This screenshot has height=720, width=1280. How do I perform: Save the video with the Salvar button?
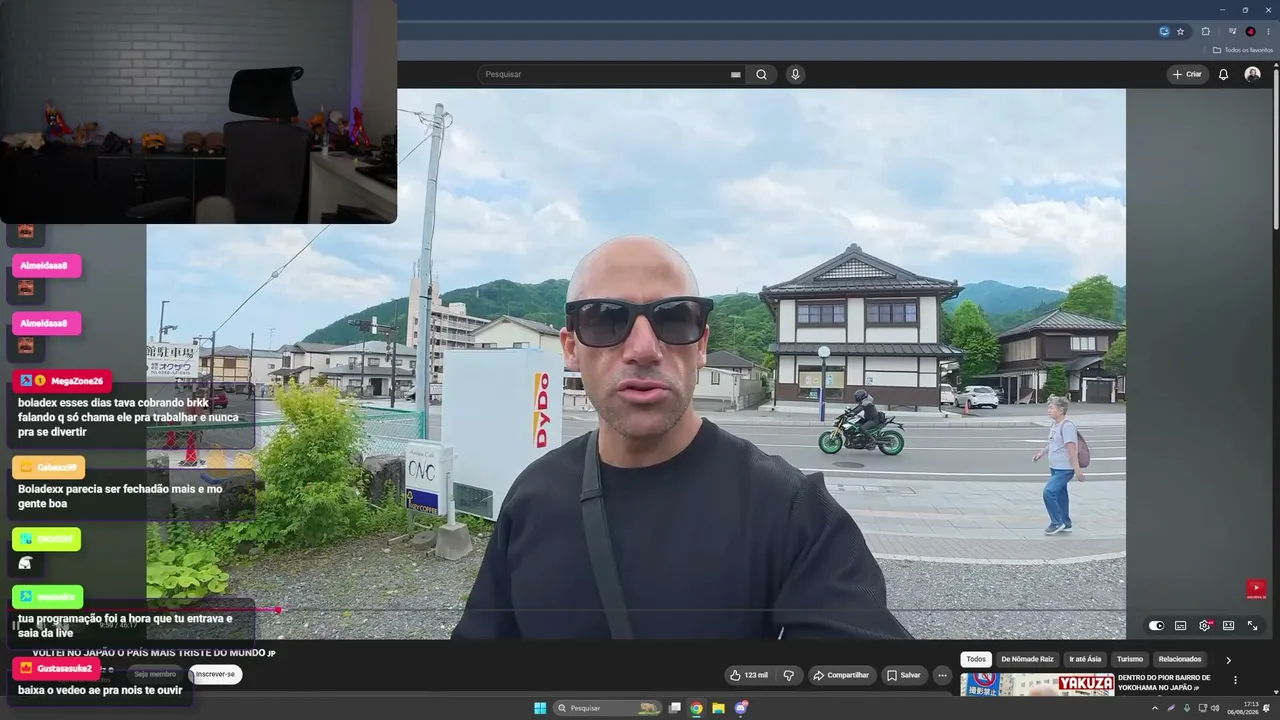click(903, 675)
